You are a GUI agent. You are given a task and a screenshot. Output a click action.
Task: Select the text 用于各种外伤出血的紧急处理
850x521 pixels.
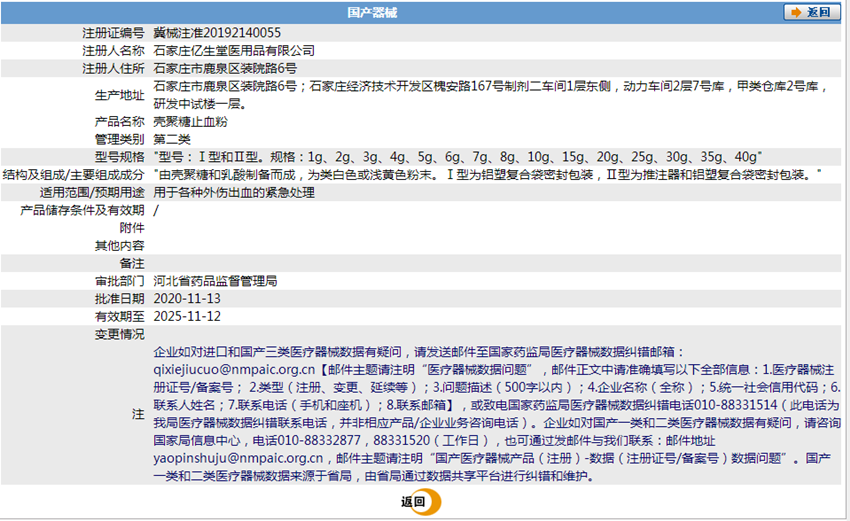point(234,192)
